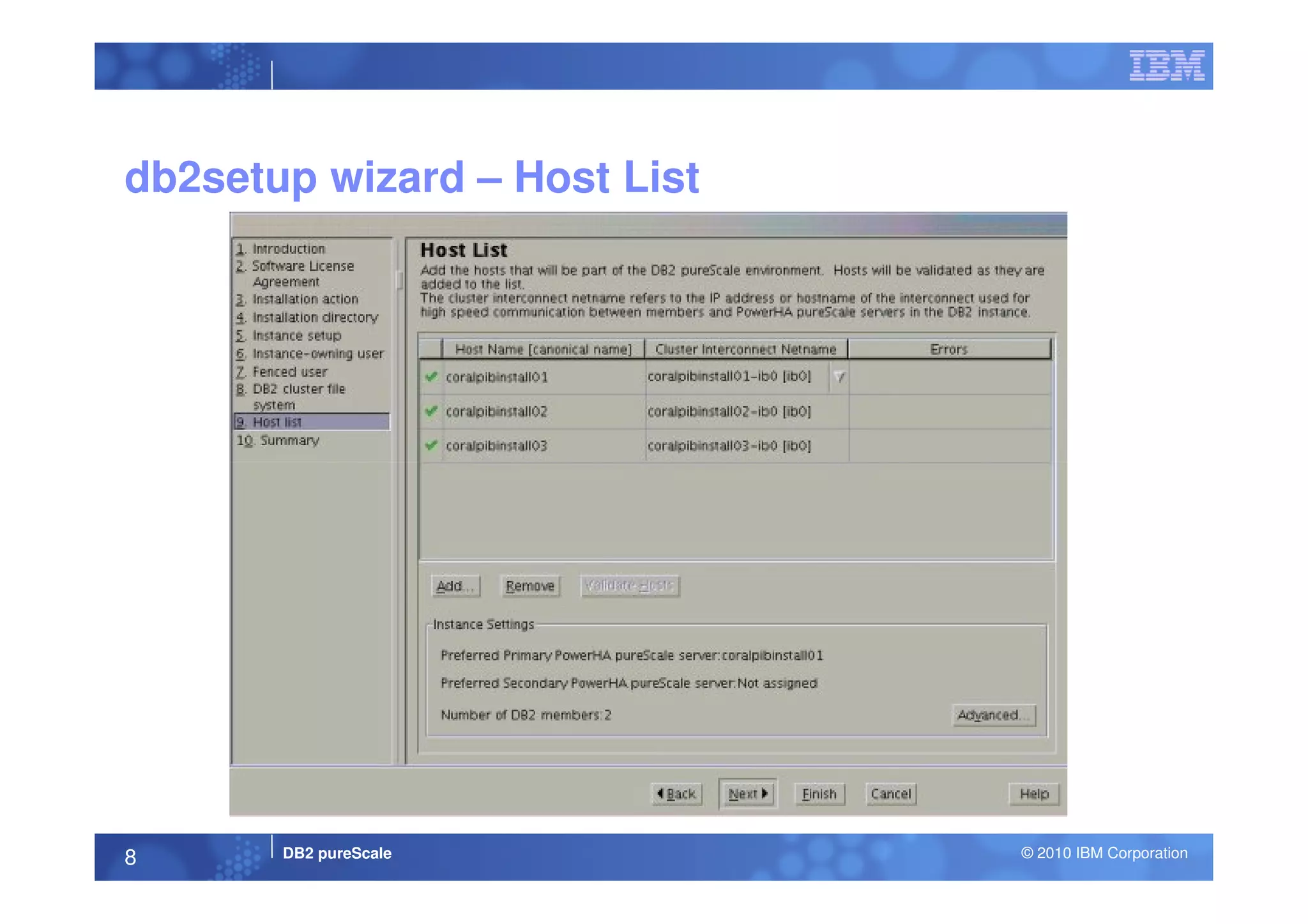Go Back to the previous wizard page
Image resolution: width=1308 pixels, height=924 pixels.
point(676,794)
